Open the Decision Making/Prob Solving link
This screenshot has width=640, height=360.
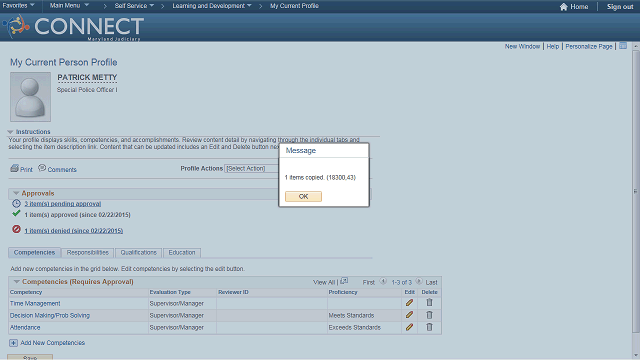[50, 316]
